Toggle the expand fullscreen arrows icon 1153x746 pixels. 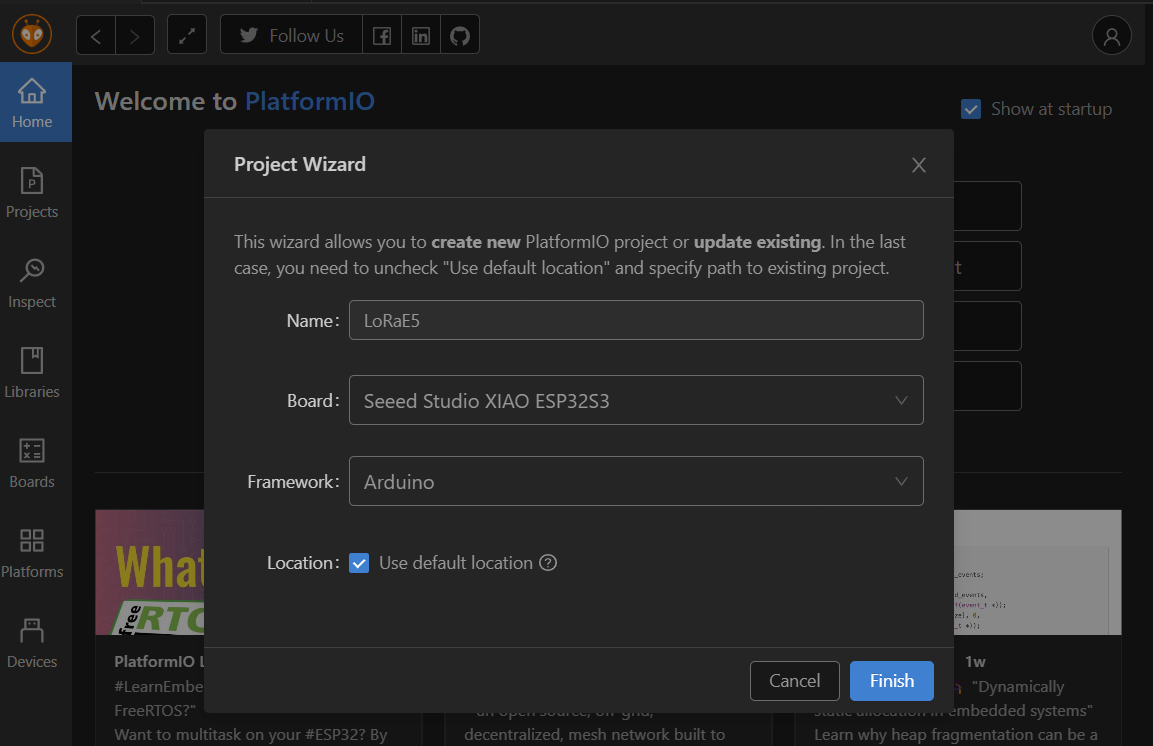coord(187,35)
